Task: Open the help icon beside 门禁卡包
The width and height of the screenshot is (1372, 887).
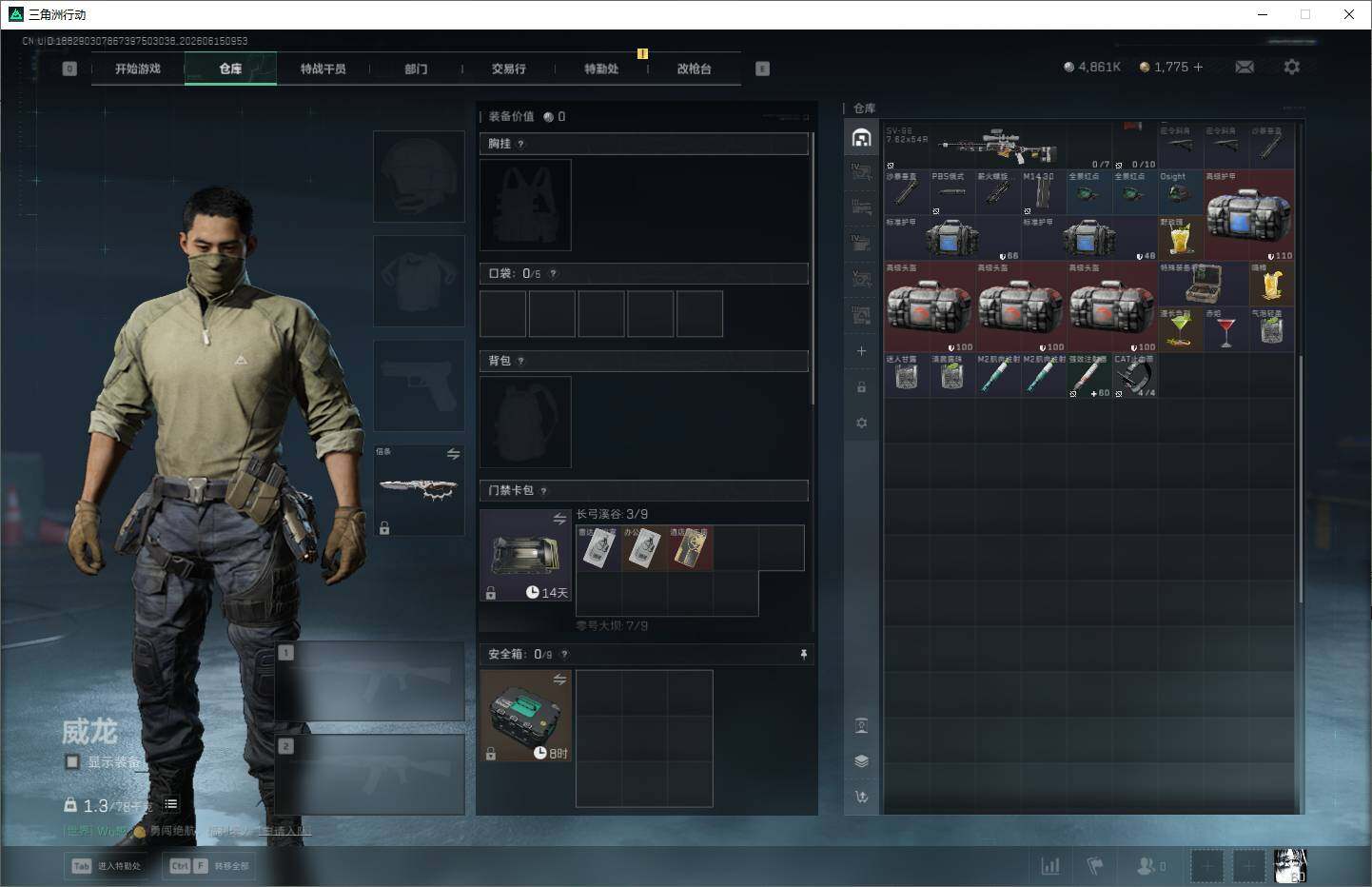Action: 543,491
